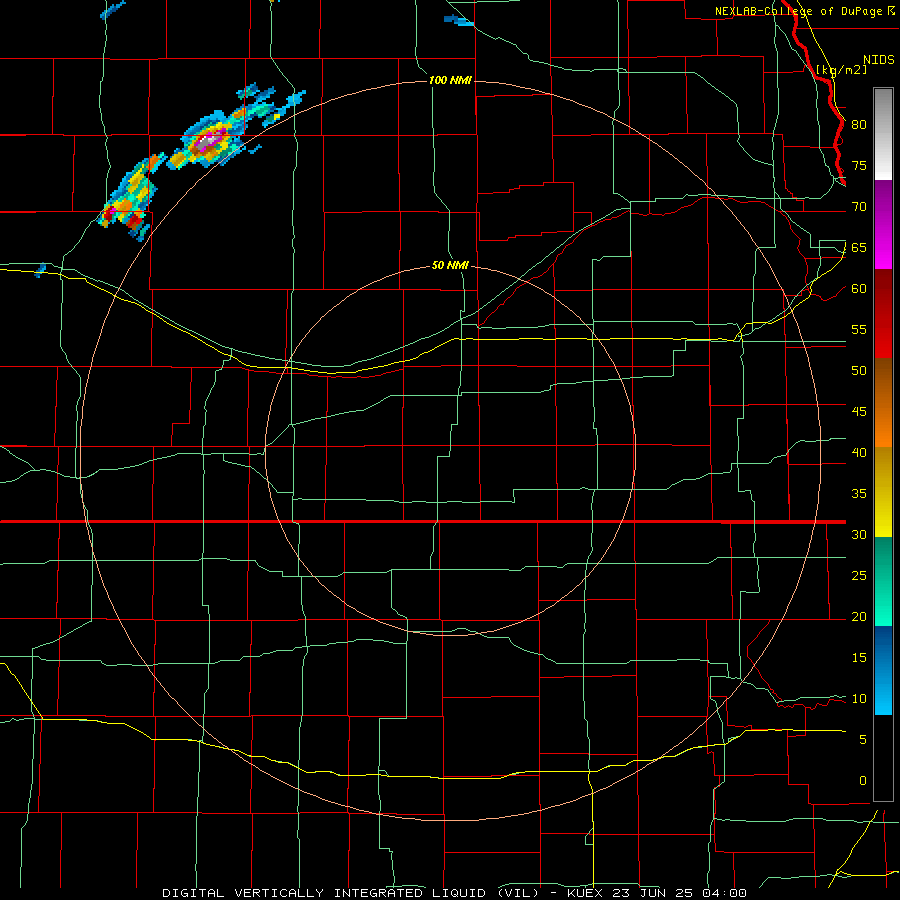
Task: Click the orange-brown segment of the color bar
Action: (883, 402)
